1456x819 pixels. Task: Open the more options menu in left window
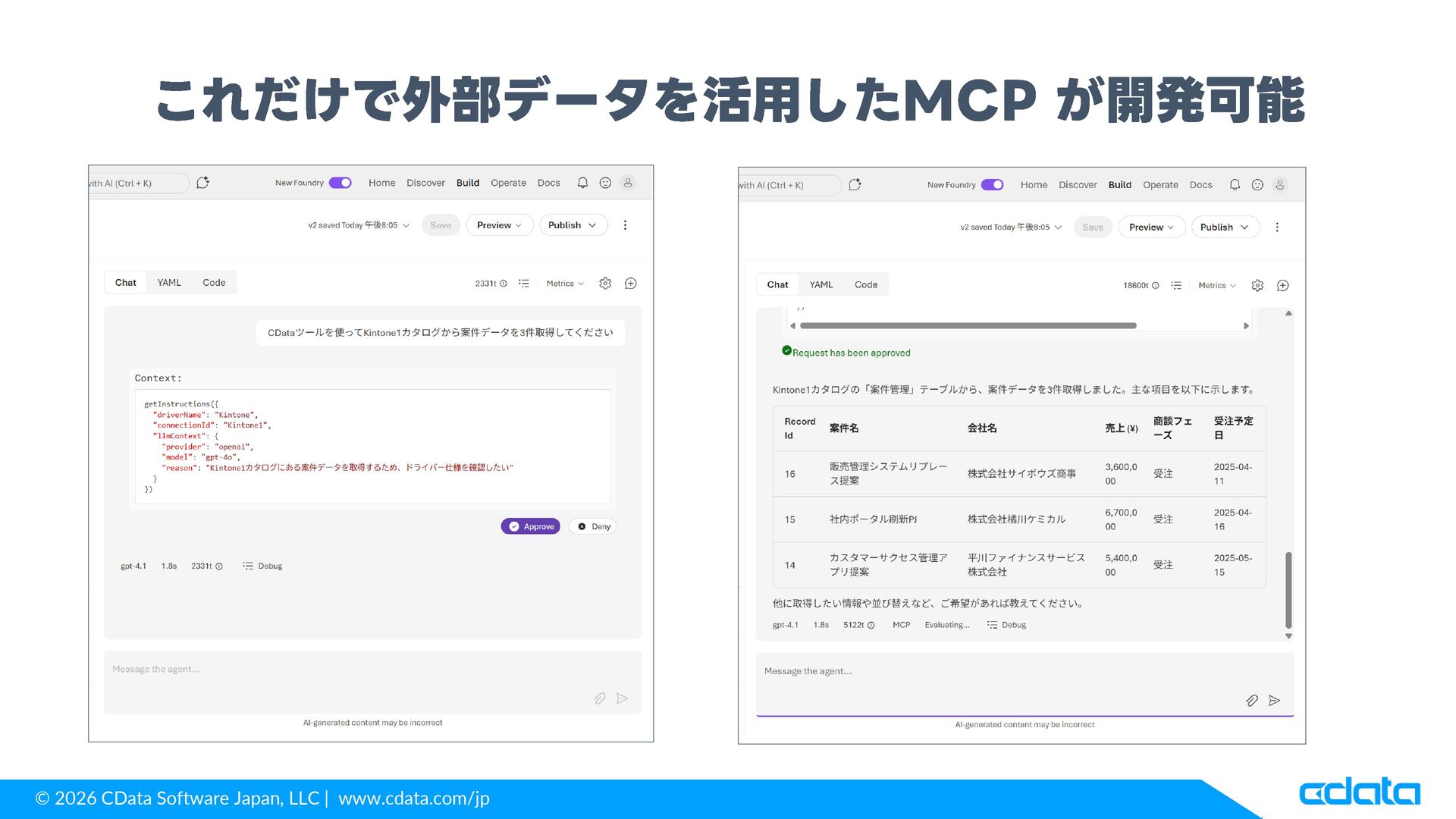pos(625,225)
